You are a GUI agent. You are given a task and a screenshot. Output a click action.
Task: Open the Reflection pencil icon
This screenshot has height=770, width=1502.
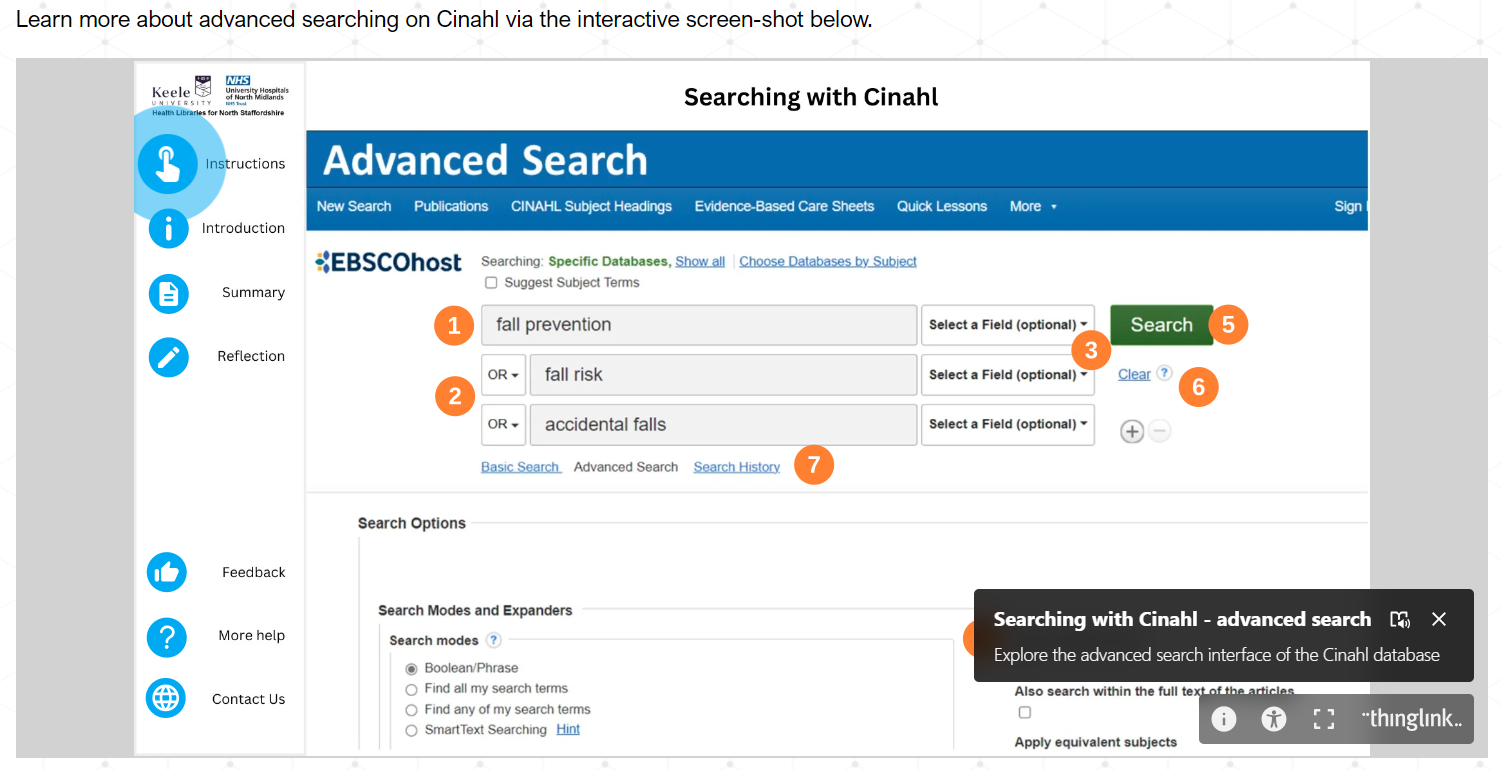168,357
